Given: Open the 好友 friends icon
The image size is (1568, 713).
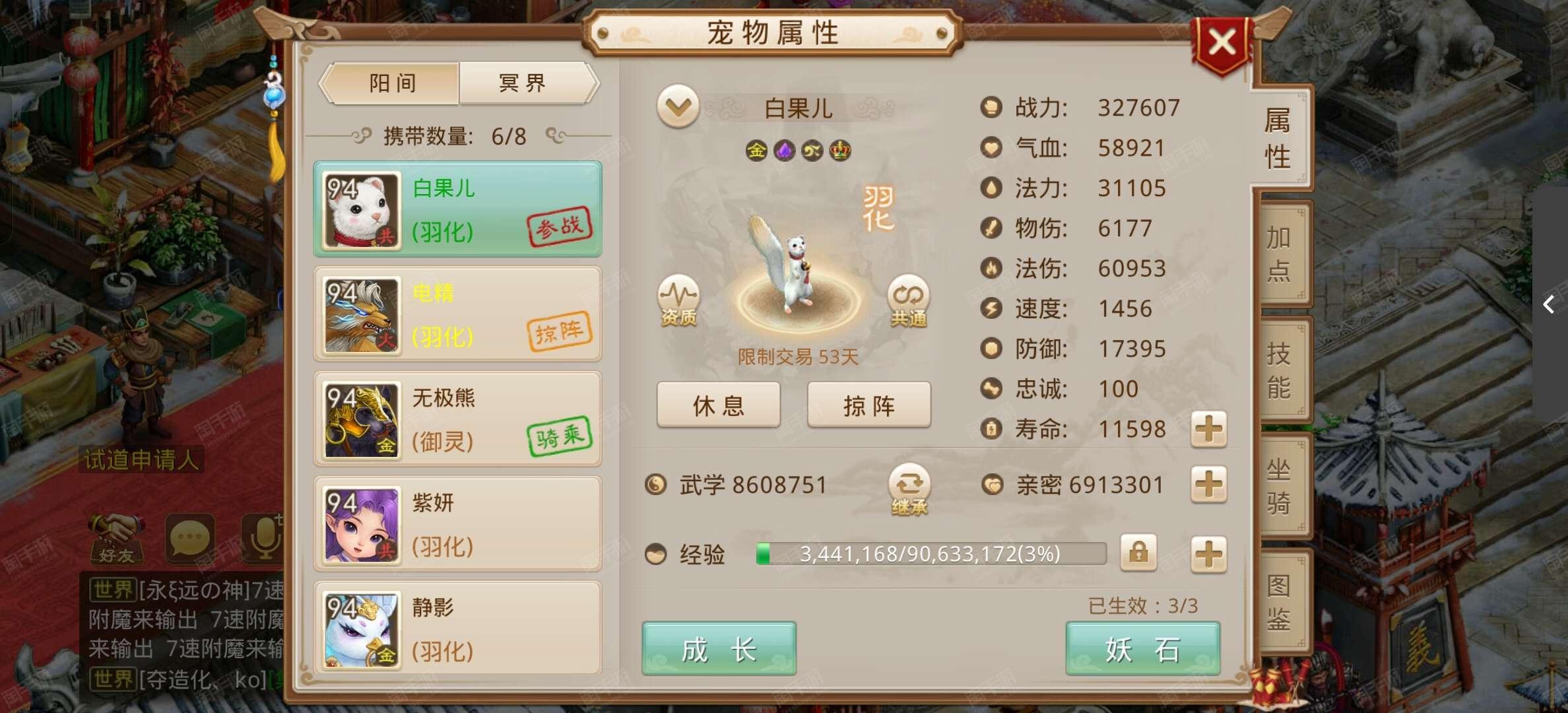Looking at the screenshot, I should 117,538.
